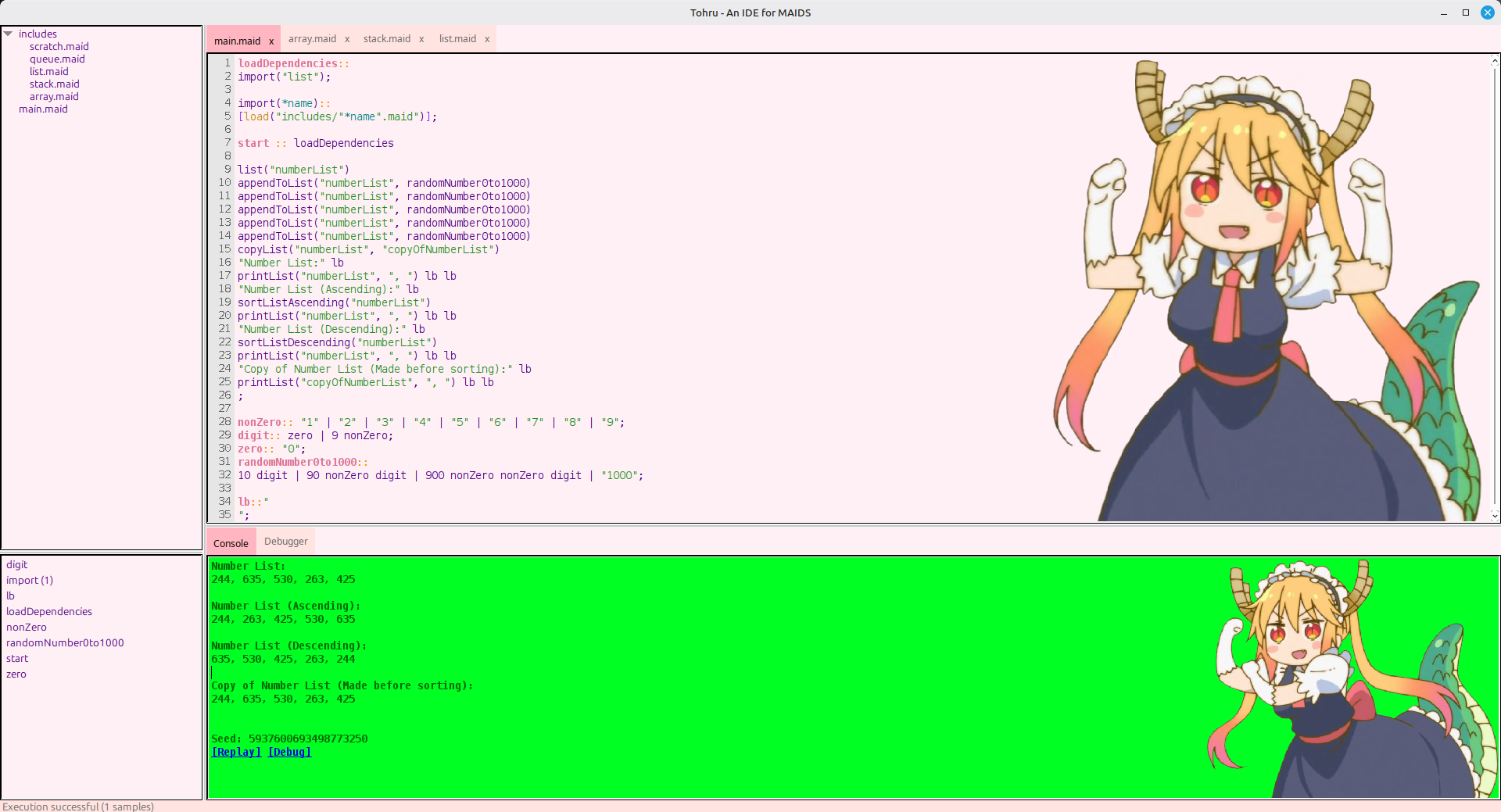Image resolution: width=1501 pixels, height=812 pixels.
Task: Click the list("numberList") line in editor
Action: click(294, 170)
